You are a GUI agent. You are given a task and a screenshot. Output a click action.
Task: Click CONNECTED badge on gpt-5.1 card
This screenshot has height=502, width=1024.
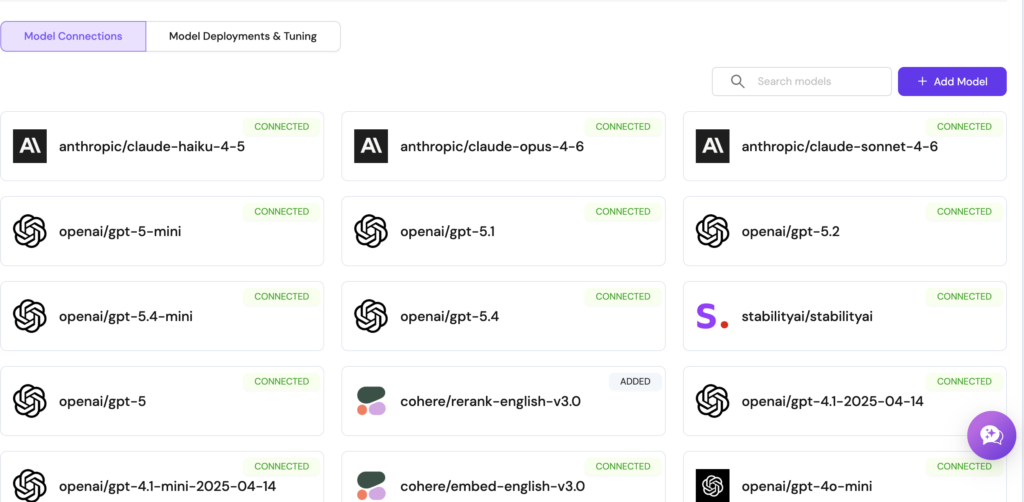pos(623,212)
